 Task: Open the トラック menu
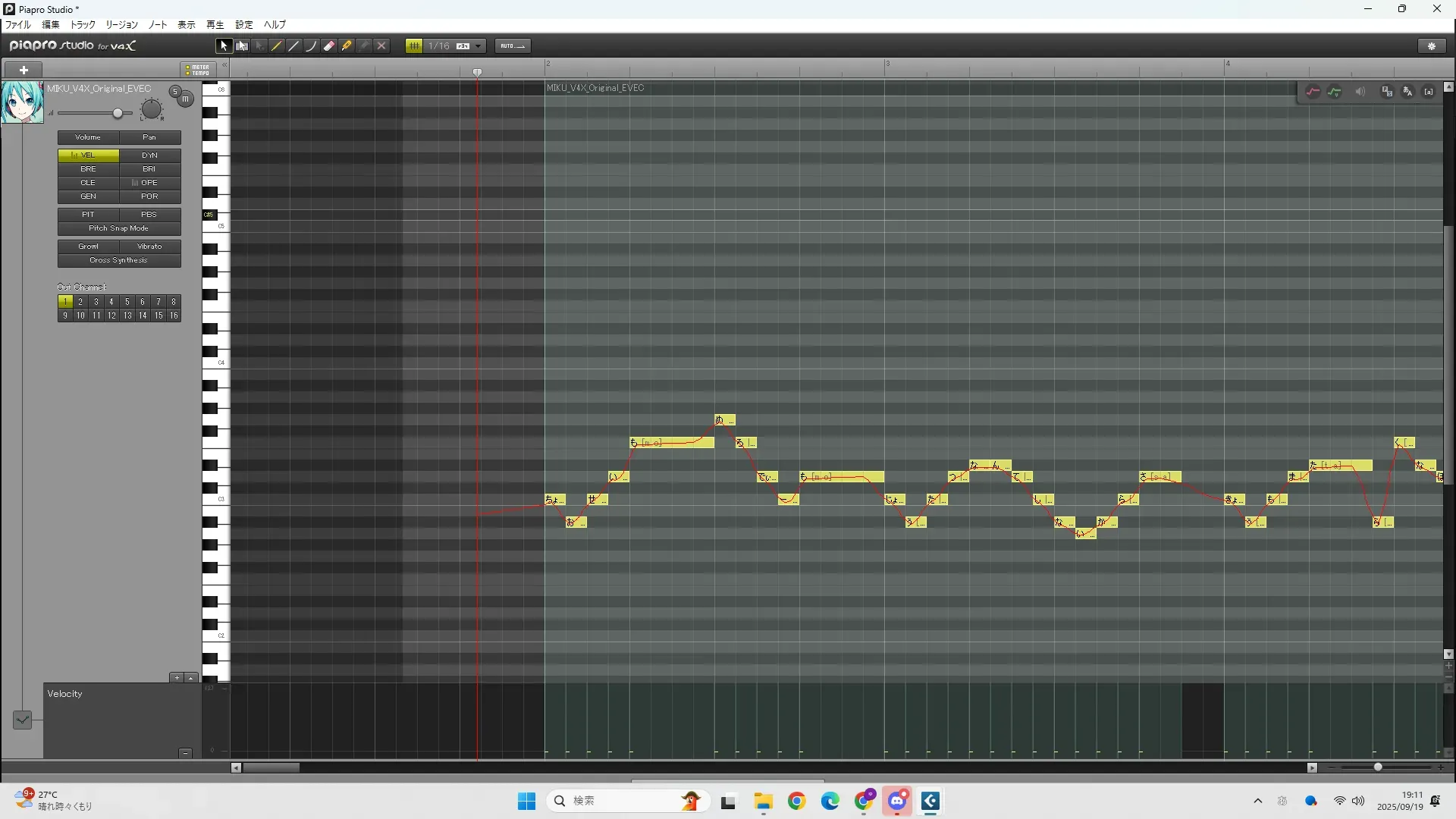click(x=83, y=25)
